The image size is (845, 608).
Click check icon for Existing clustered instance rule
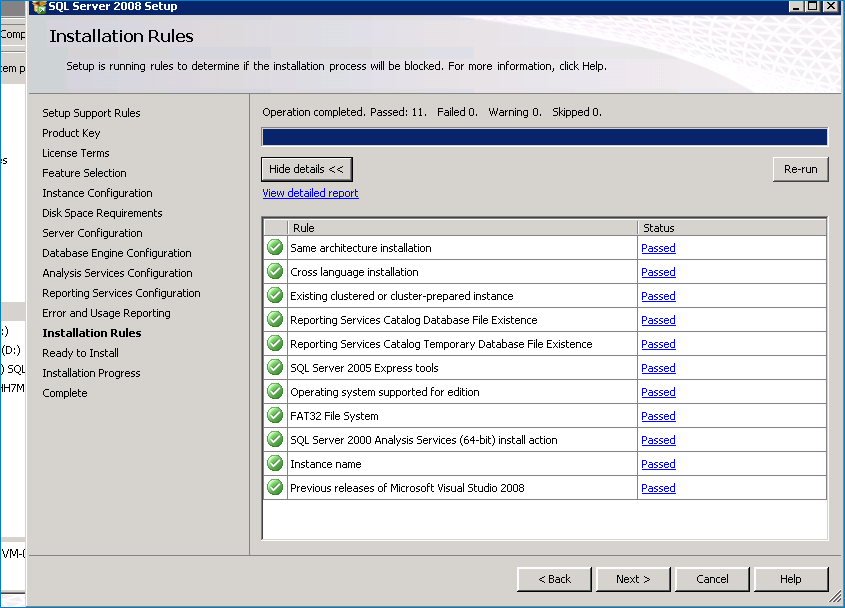coord(275,295)
